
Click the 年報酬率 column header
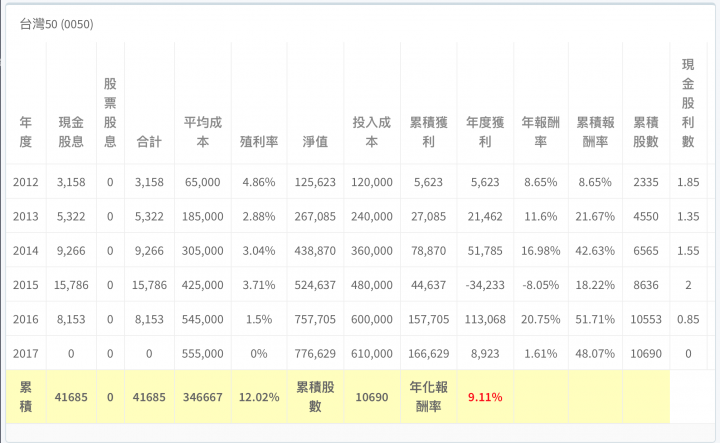(540, 132)
